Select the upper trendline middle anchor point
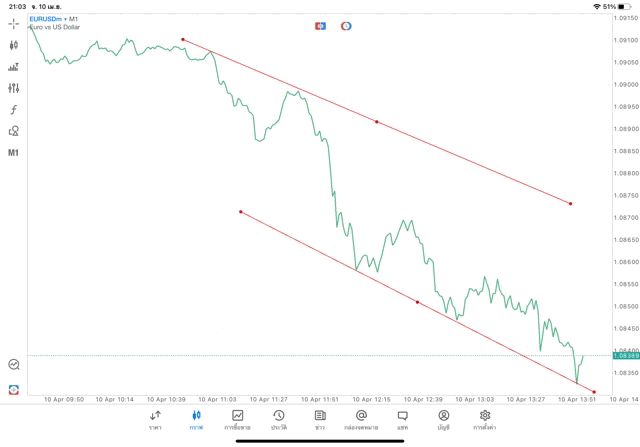The height and width of the screenshot is (447, 640). tap(376, 122)
